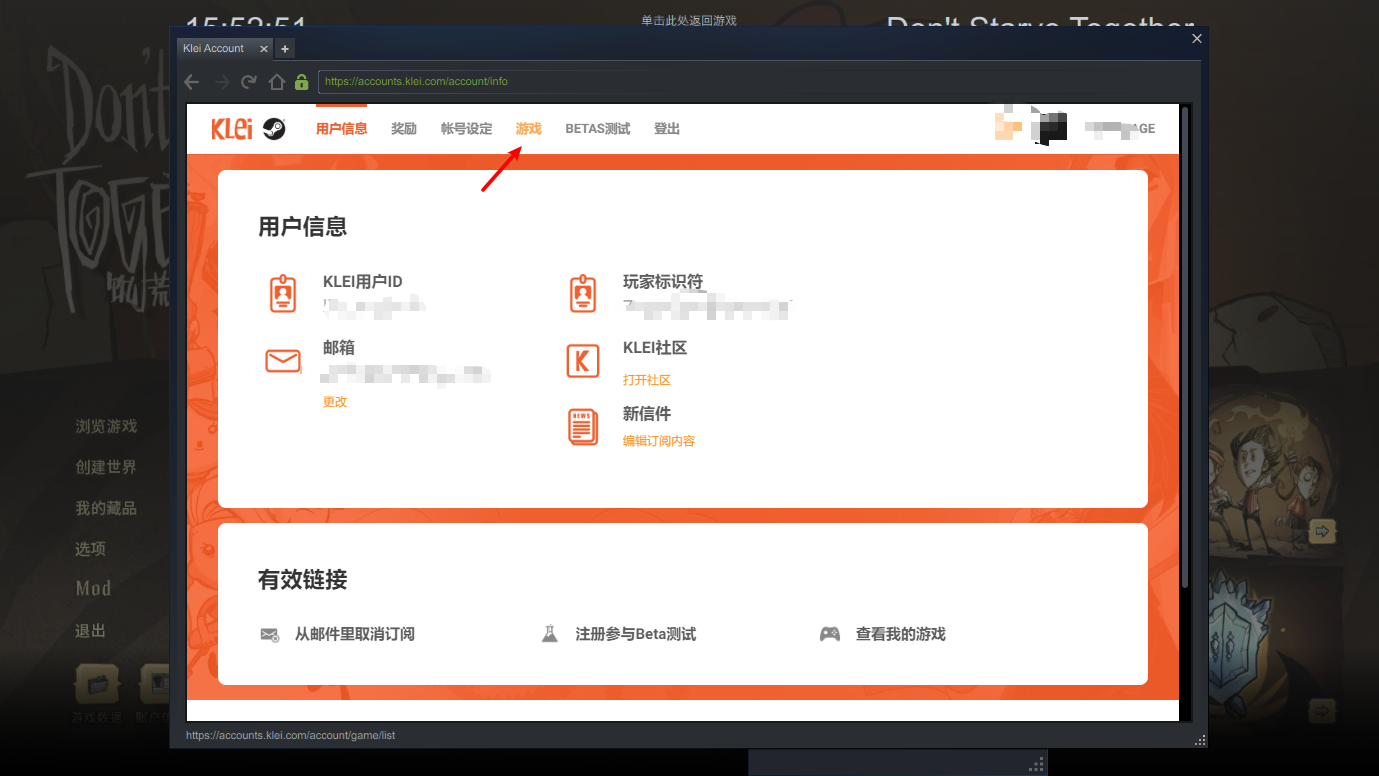Click 单击此处返回游戏 at top

(689, 21)
